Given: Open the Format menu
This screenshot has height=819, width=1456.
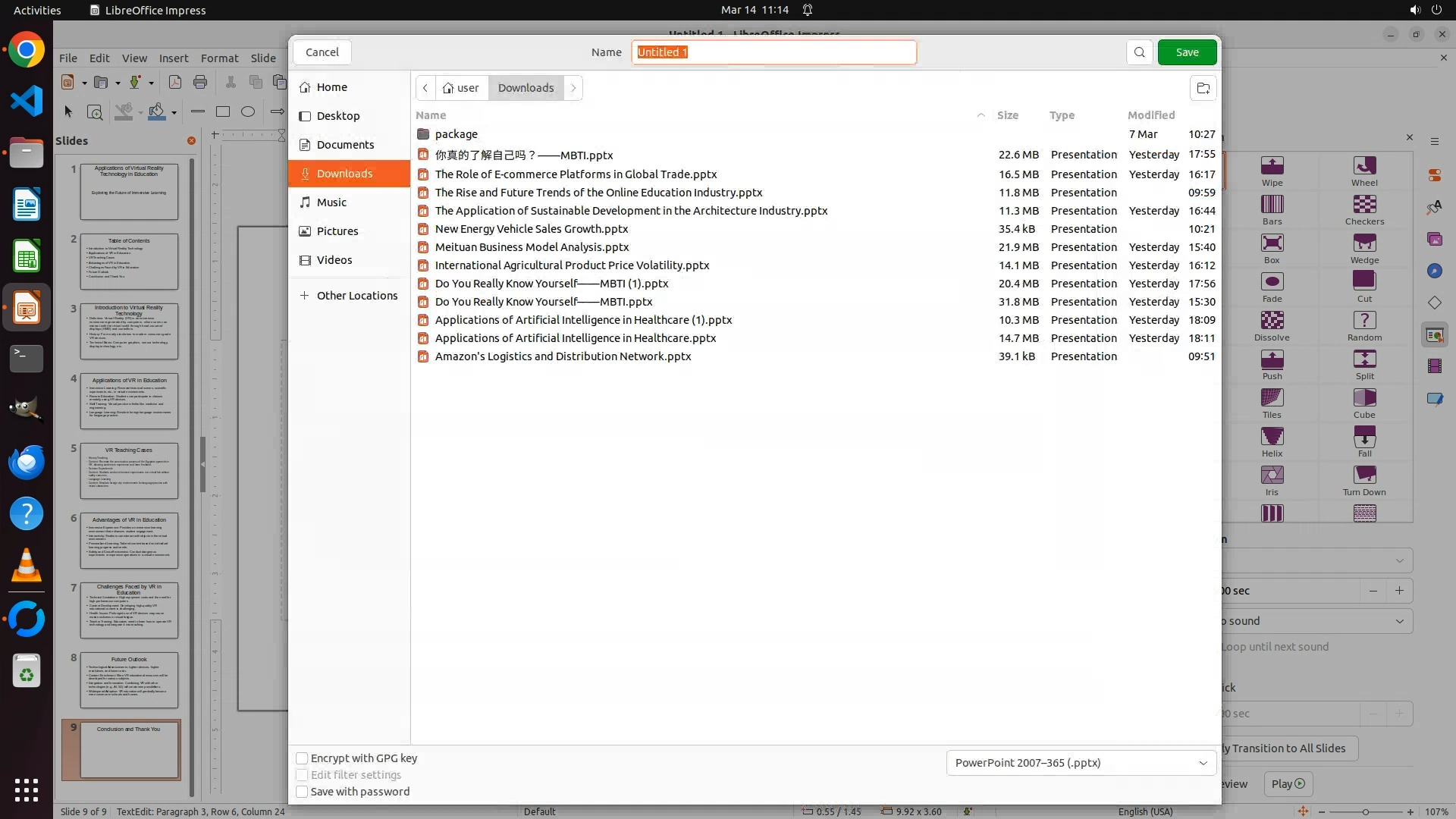Looking at the screenshot, I should click(219, 58).
